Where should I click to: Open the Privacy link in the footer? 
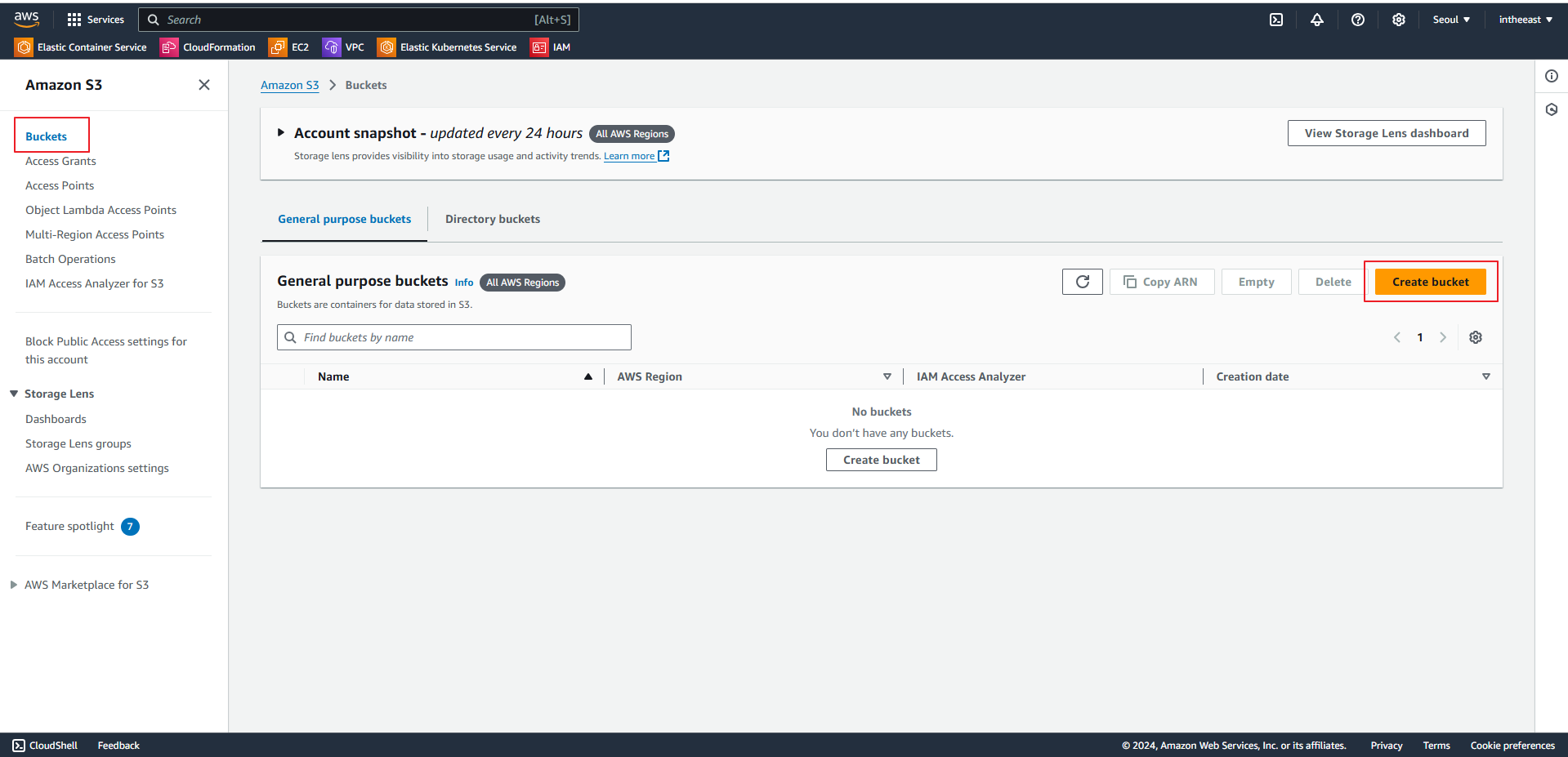1387,746
